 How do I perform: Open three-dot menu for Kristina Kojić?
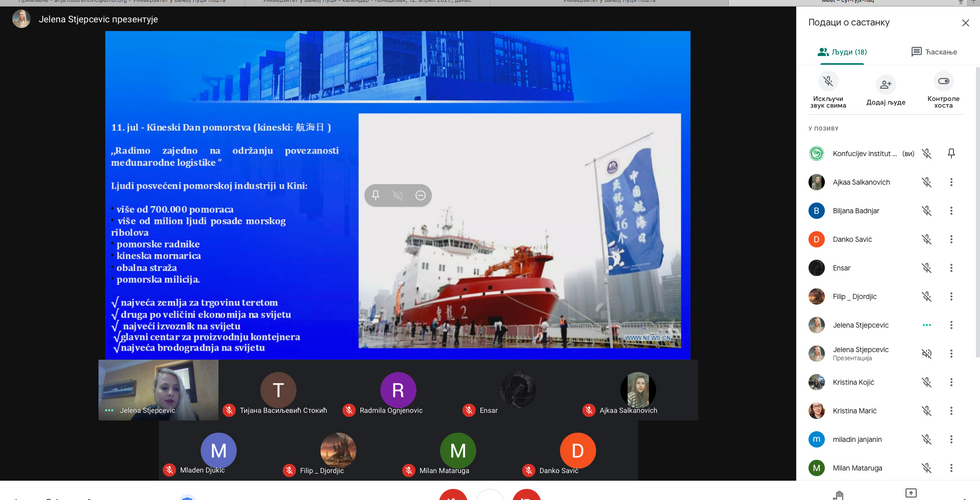pyautogui.click(x=951, y=382)
